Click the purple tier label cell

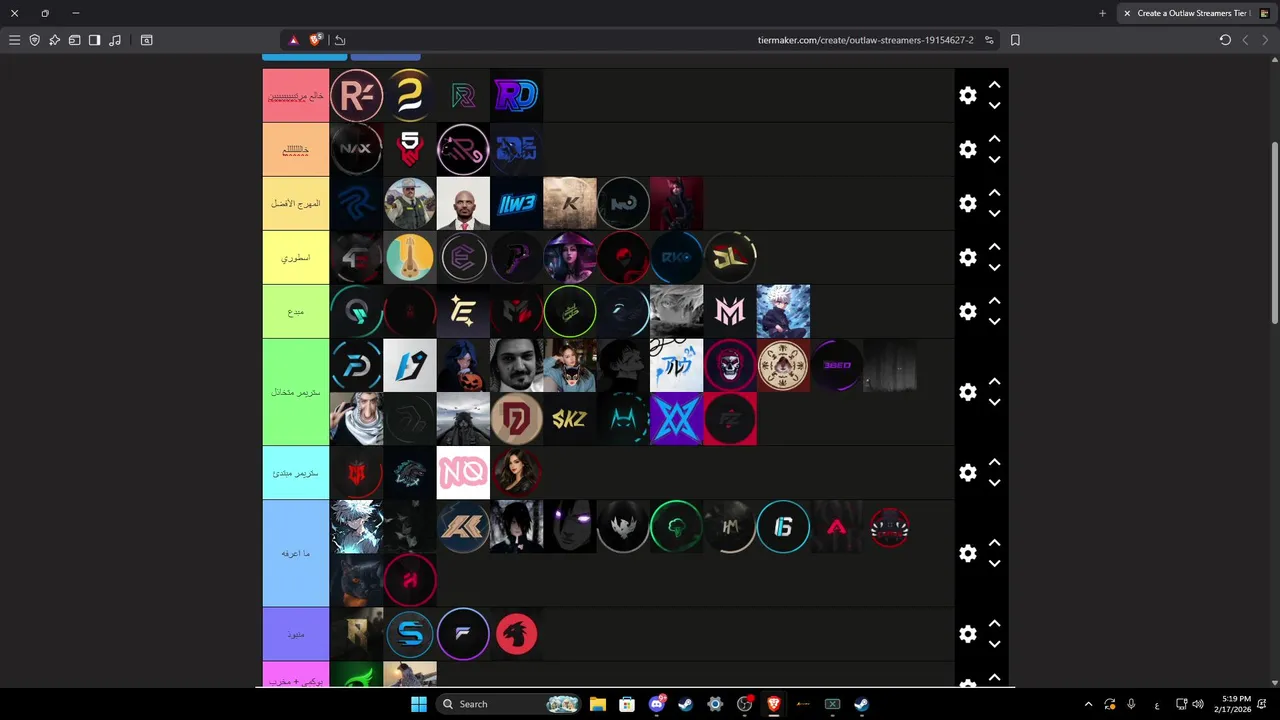296,634
